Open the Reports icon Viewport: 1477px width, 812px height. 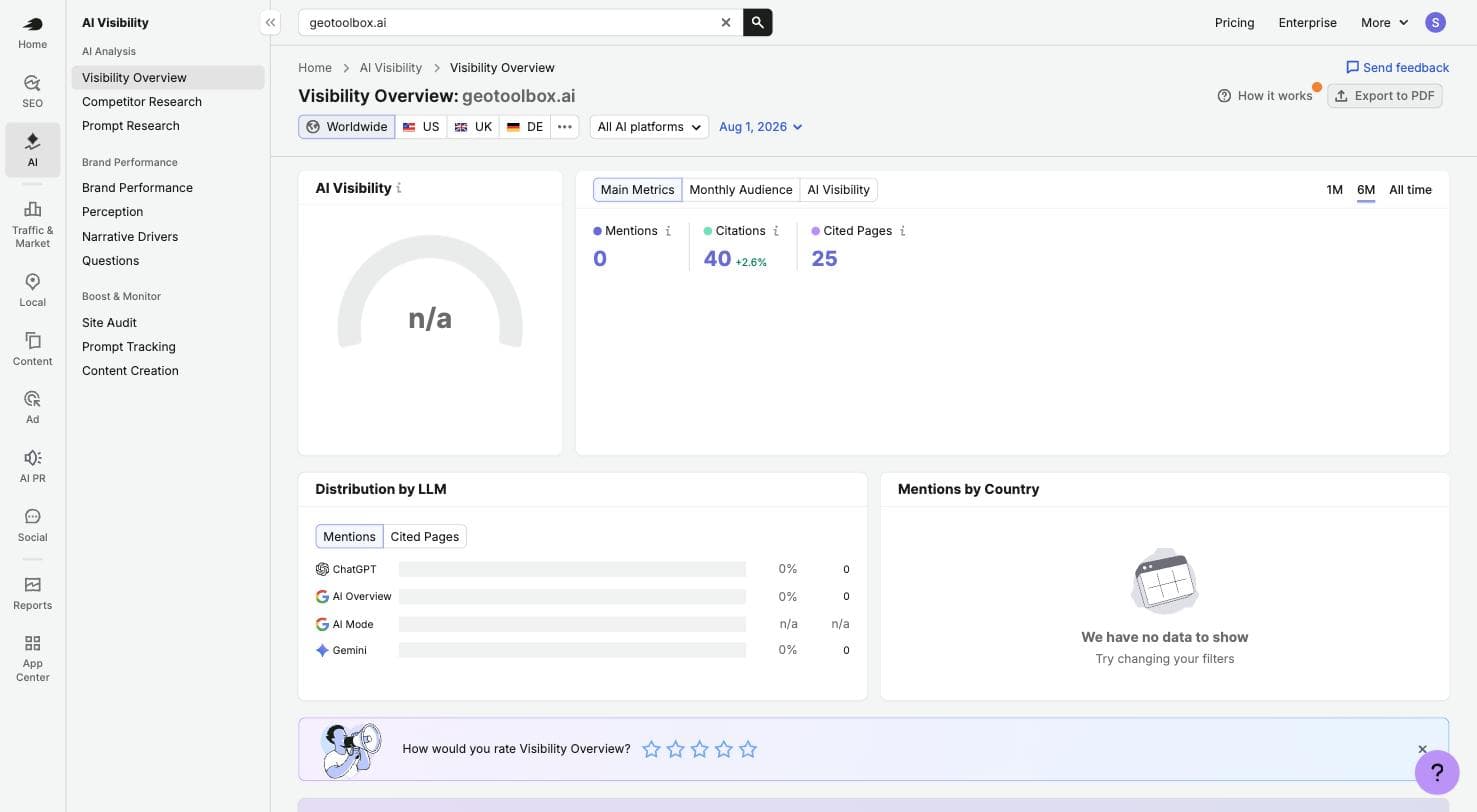coord(32,585)
